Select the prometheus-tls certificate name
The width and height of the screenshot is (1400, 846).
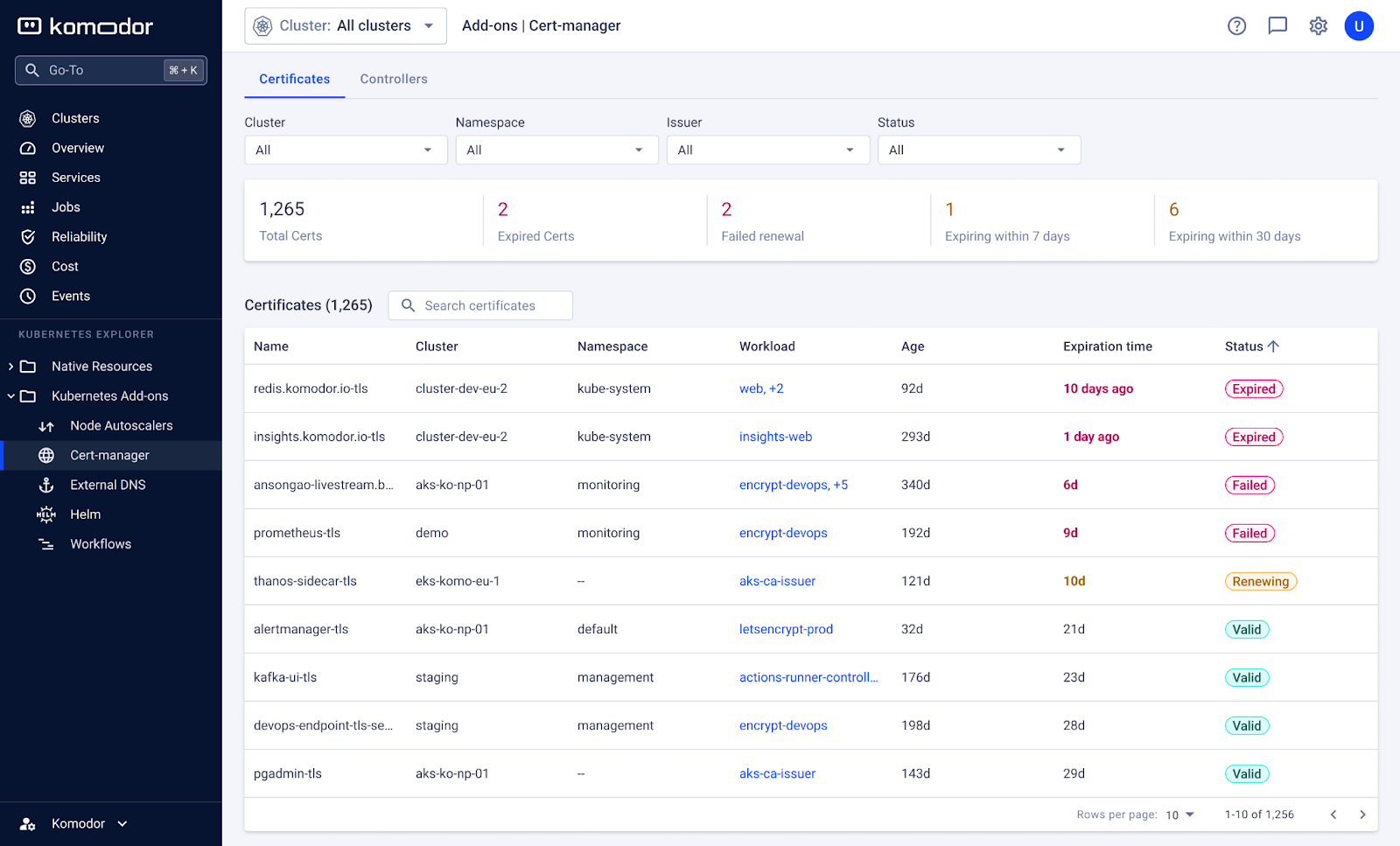tap(297, 533)
